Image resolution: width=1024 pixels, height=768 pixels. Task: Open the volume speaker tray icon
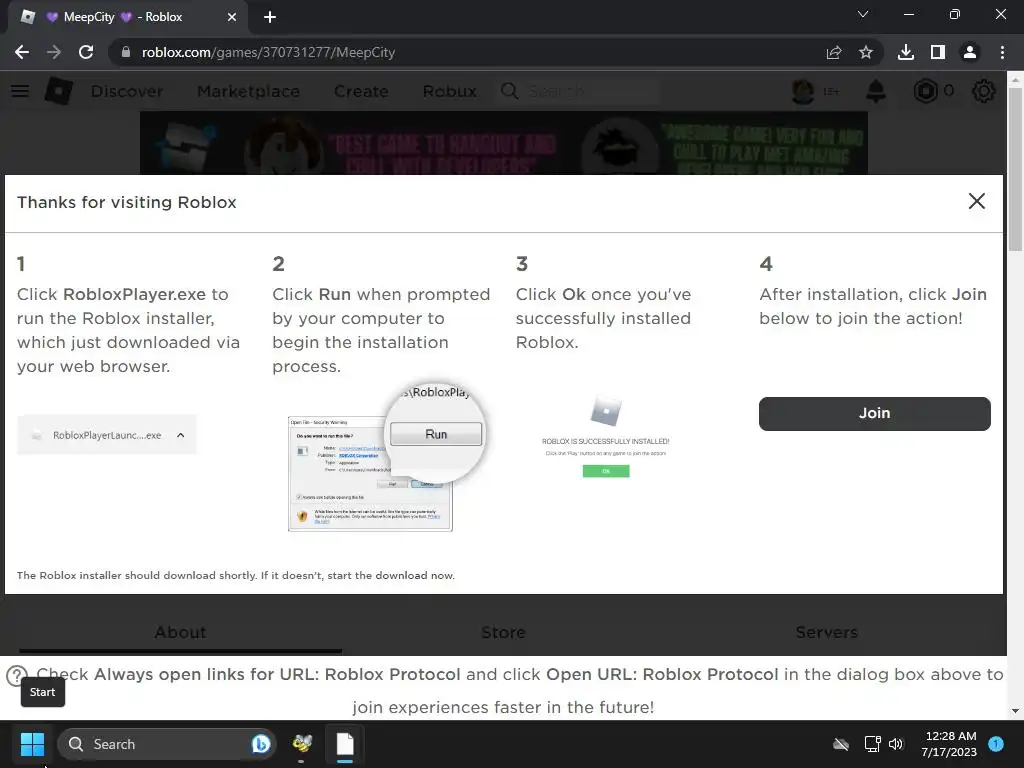896,744
